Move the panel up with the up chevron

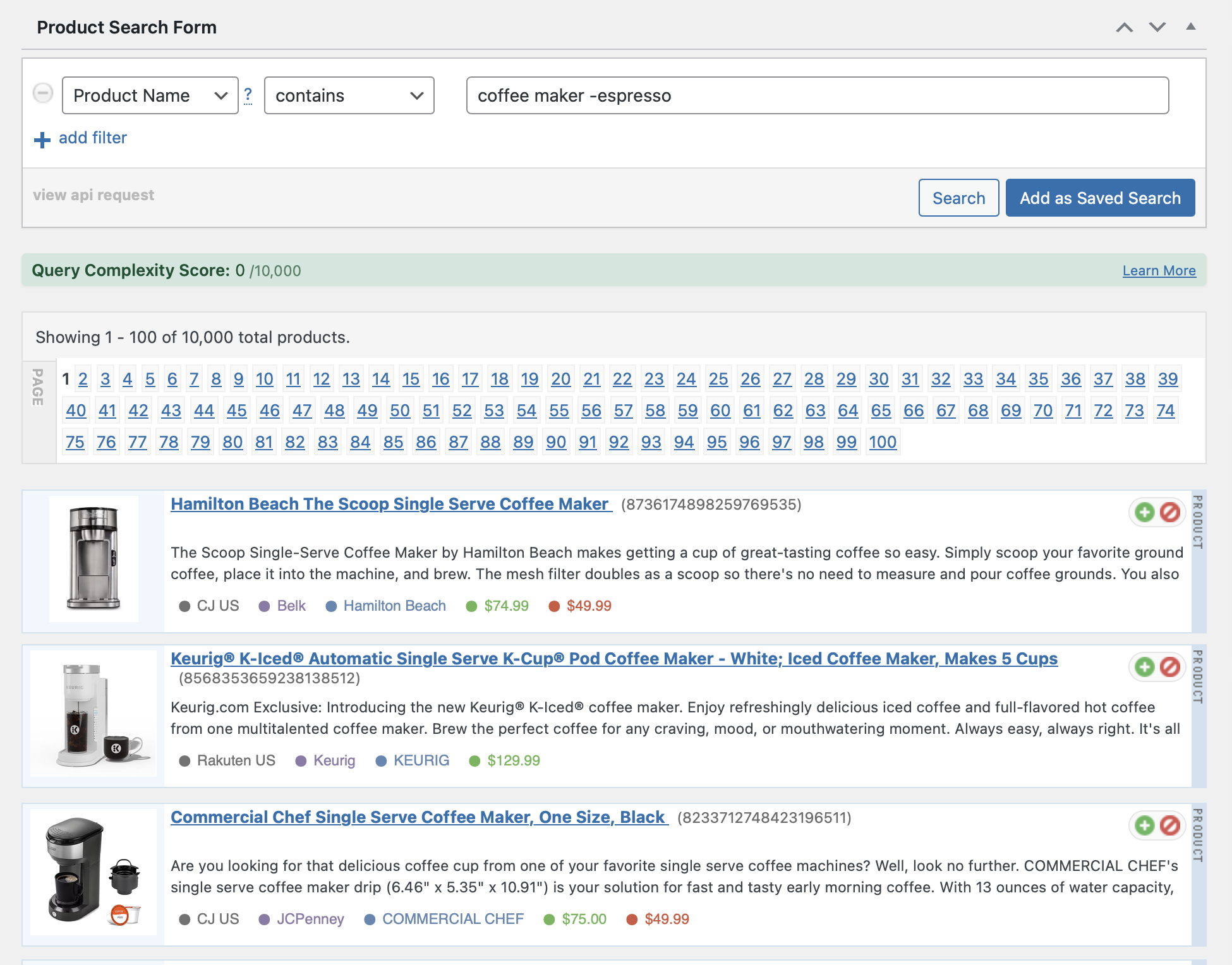pyautogui.click(x=1125, y=27)
